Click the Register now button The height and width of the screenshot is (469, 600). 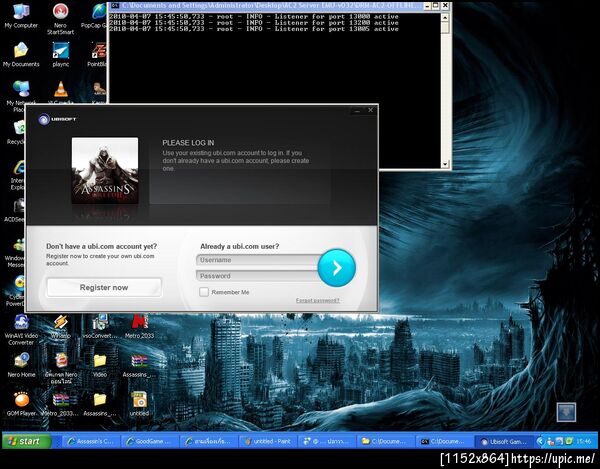[x=104, y=287]
